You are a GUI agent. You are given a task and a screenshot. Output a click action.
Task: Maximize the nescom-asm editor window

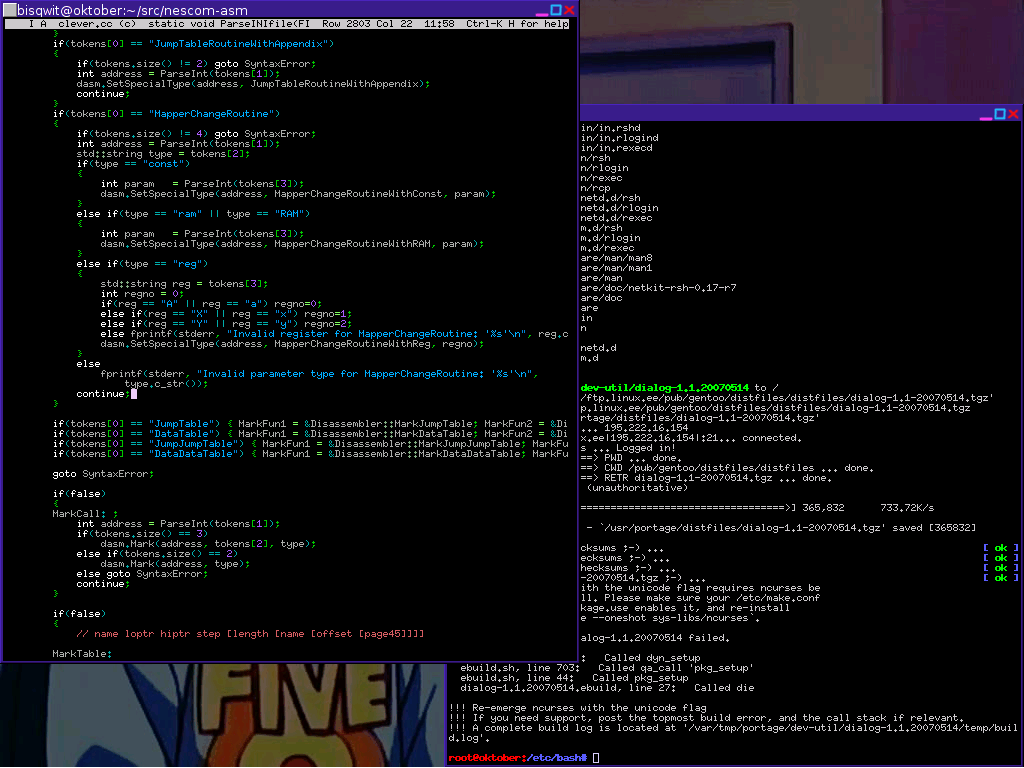[x=554, y=10]
